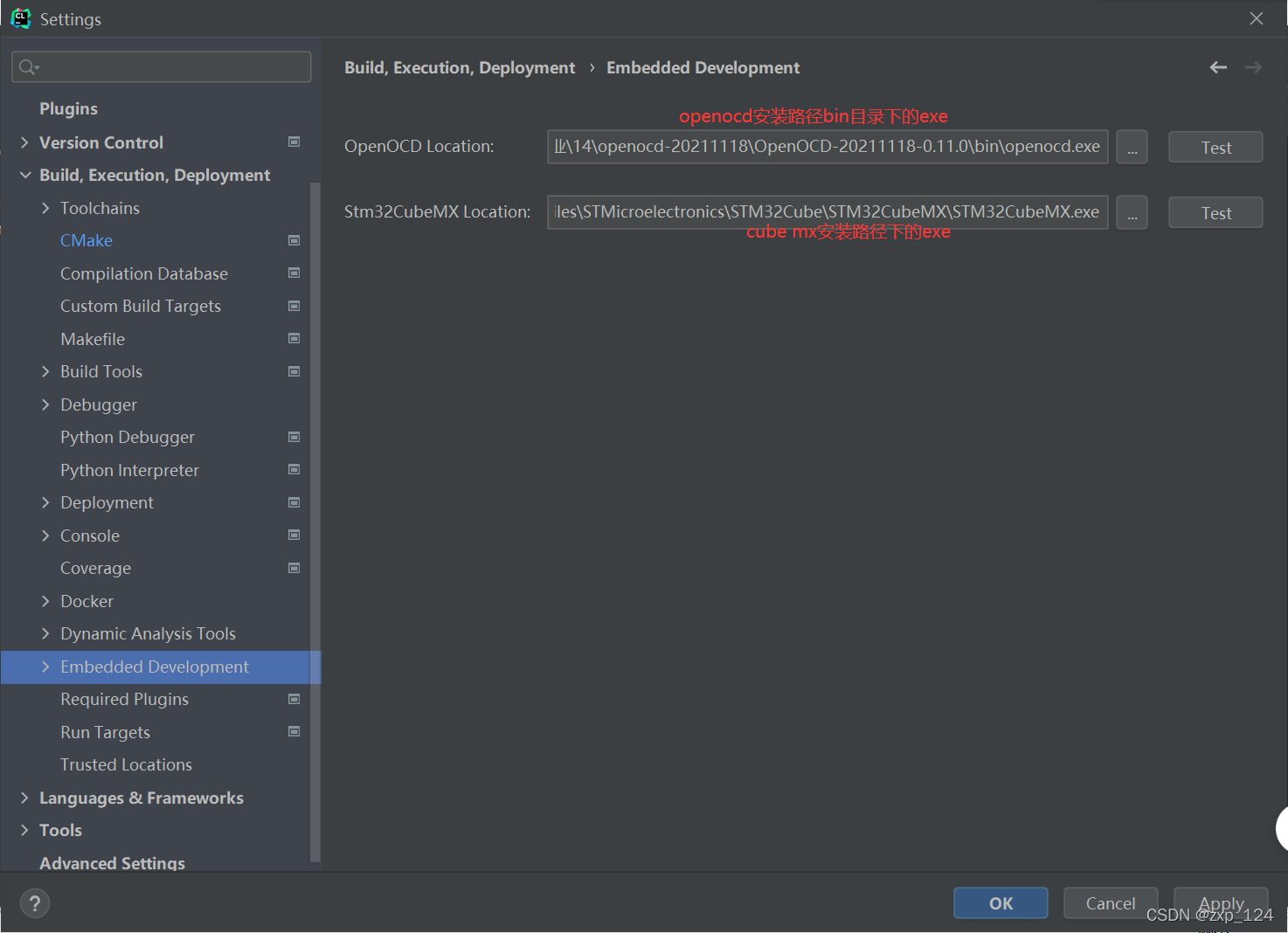
Task: Collapse Build, Execution, Deployment section
Action: click(24, 175)
